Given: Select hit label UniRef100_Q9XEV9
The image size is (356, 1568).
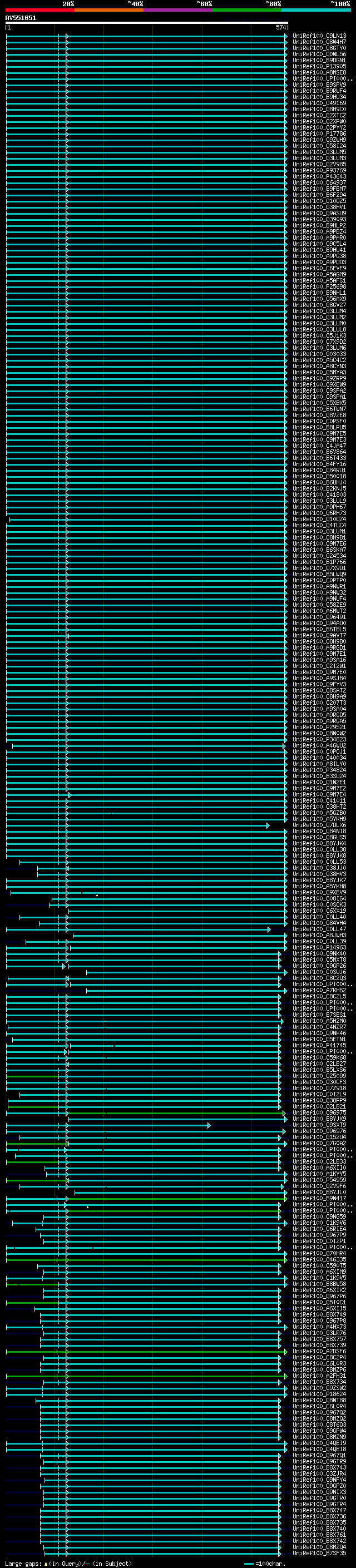Looking at the screenshot, I should pos(319,892).
